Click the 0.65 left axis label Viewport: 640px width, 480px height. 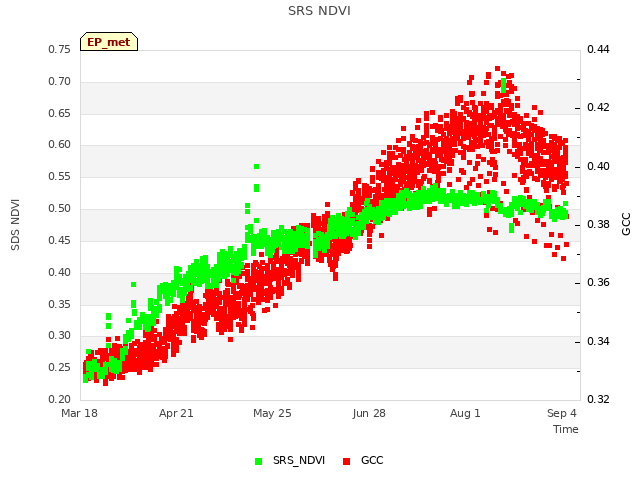pos(60,113)
